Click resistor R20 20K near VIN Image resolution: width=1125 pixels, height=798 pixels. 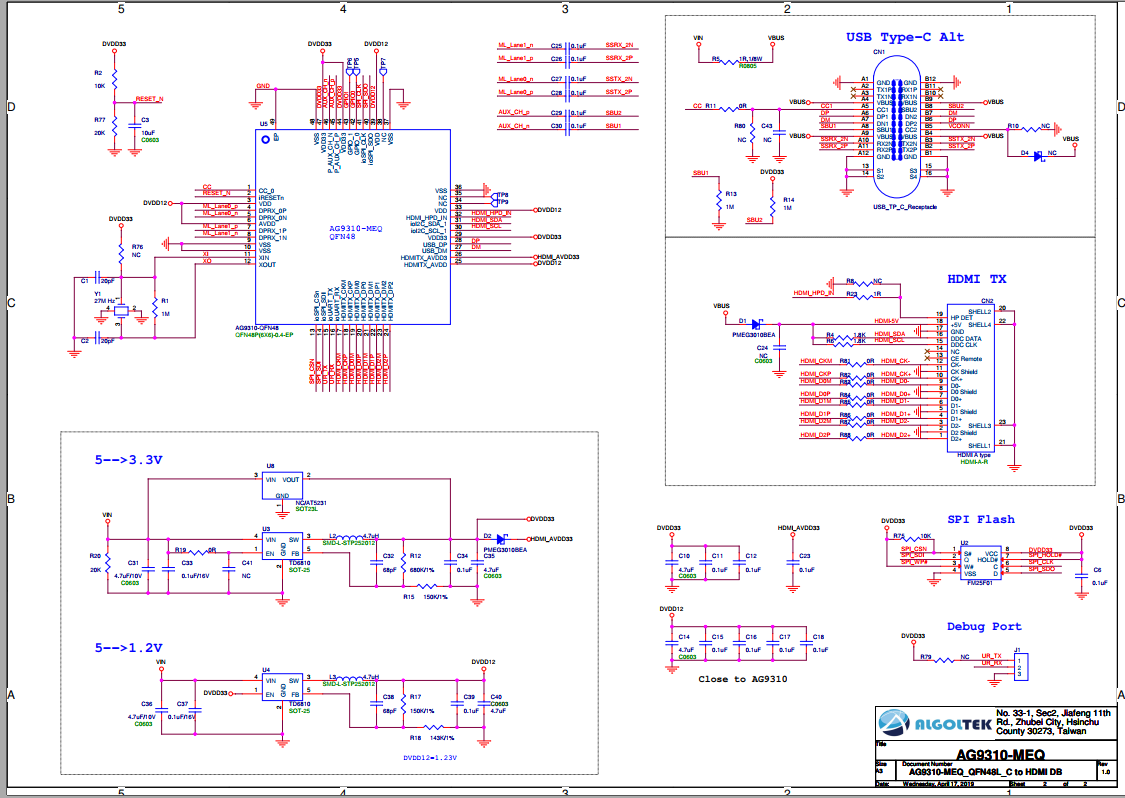point(108,563)
